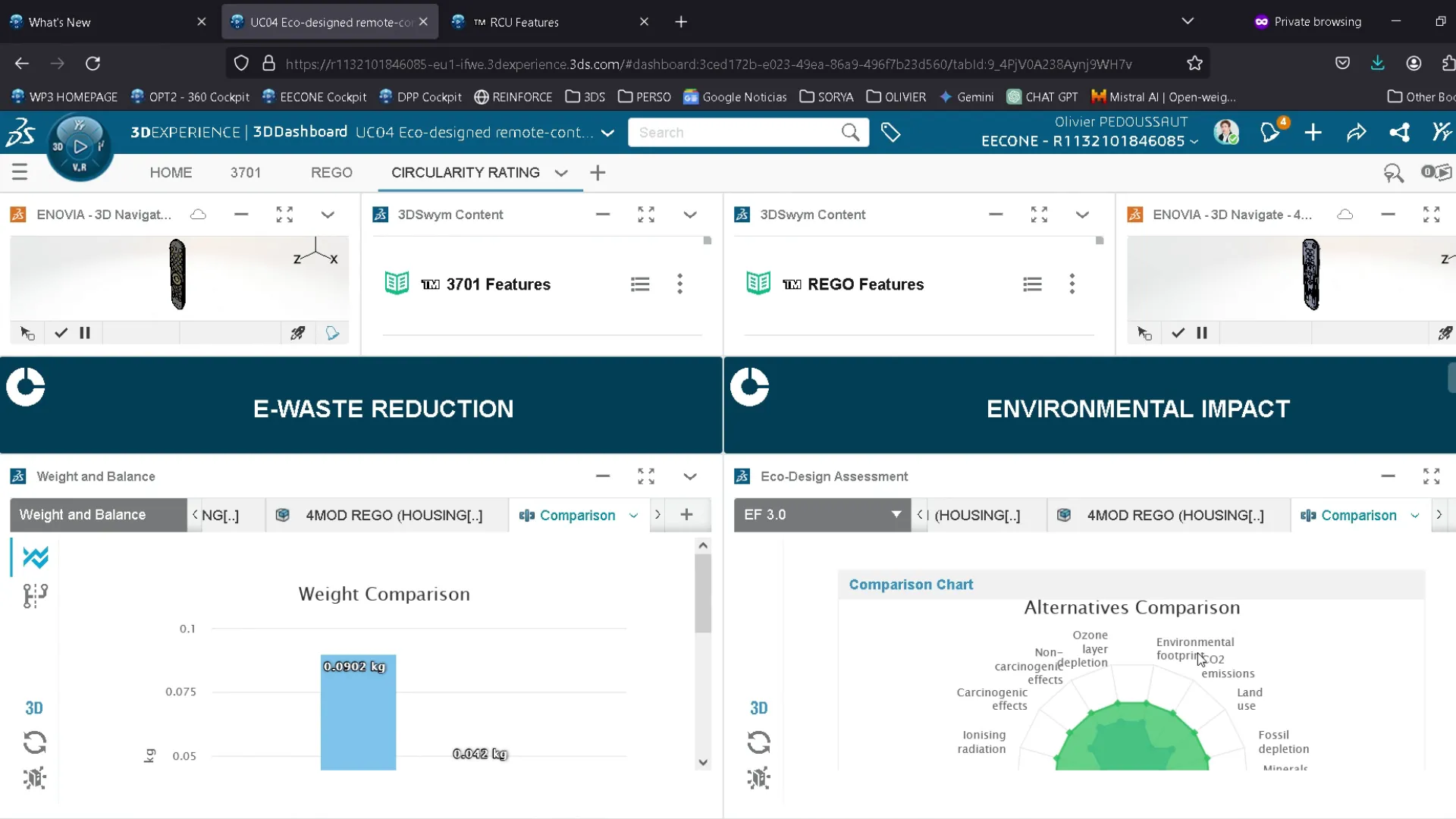Click the Share arrow icon
1456x819 pixels.
[1356, 132]
